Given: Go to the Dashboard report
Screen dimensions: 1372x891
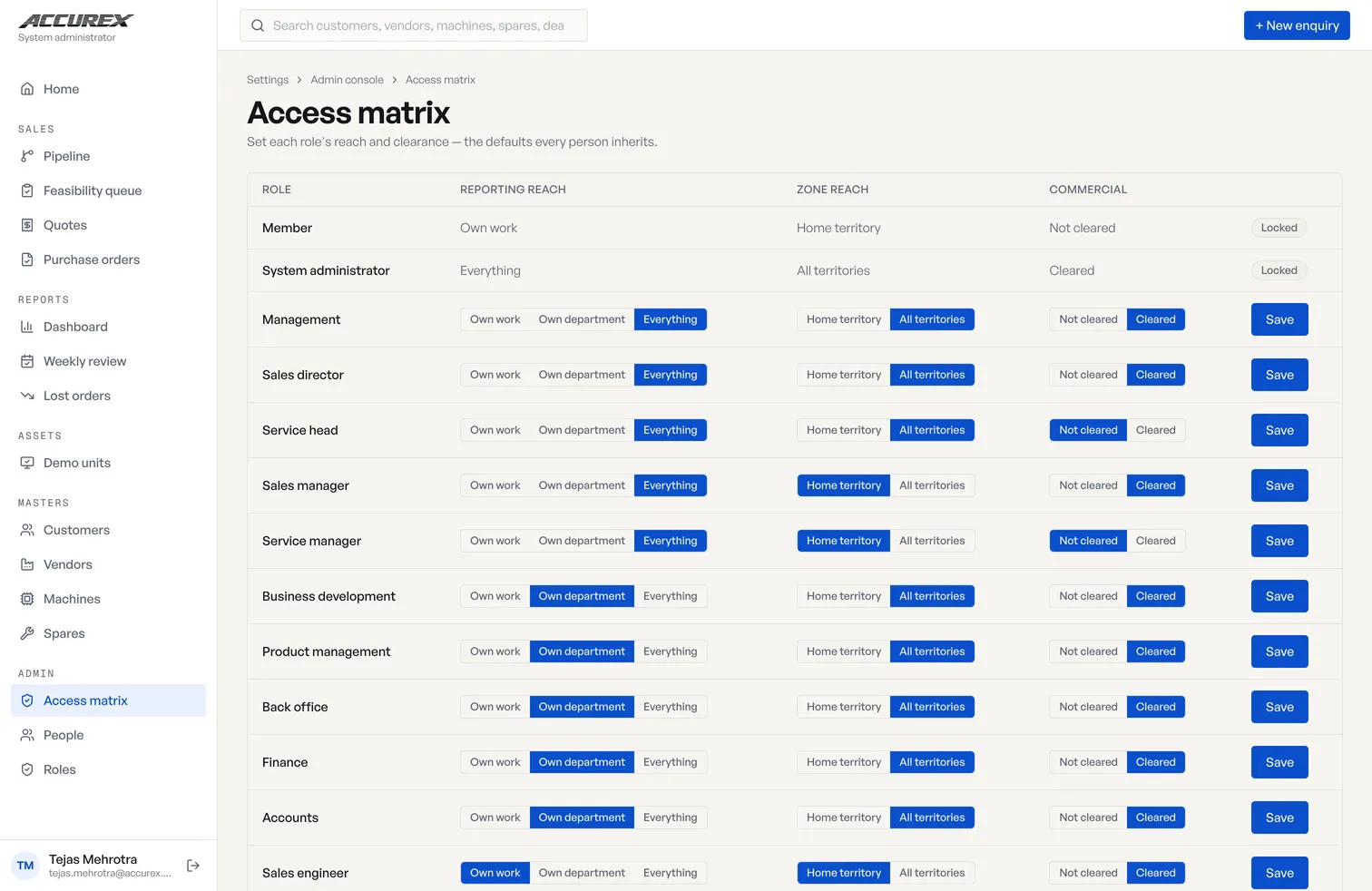Looking at the screenshot, I should click(x=108, y=327).
